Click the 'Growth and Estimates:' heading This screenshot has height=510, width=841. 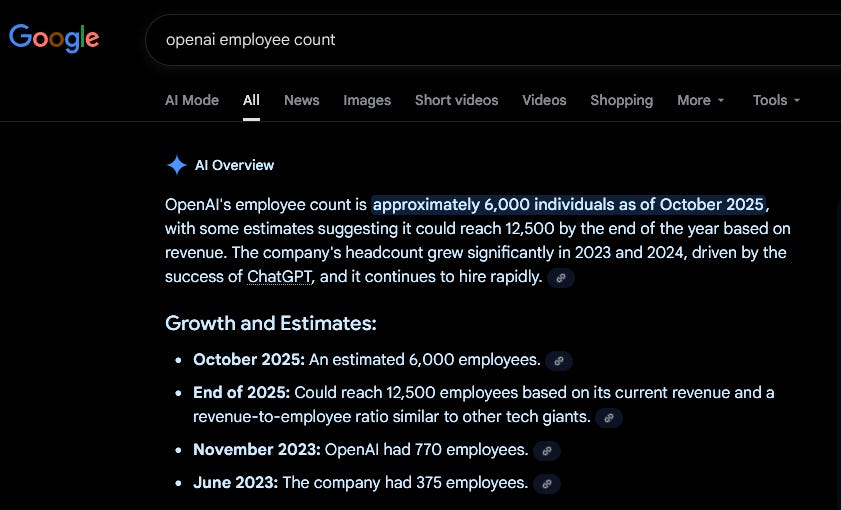(271, 323)
